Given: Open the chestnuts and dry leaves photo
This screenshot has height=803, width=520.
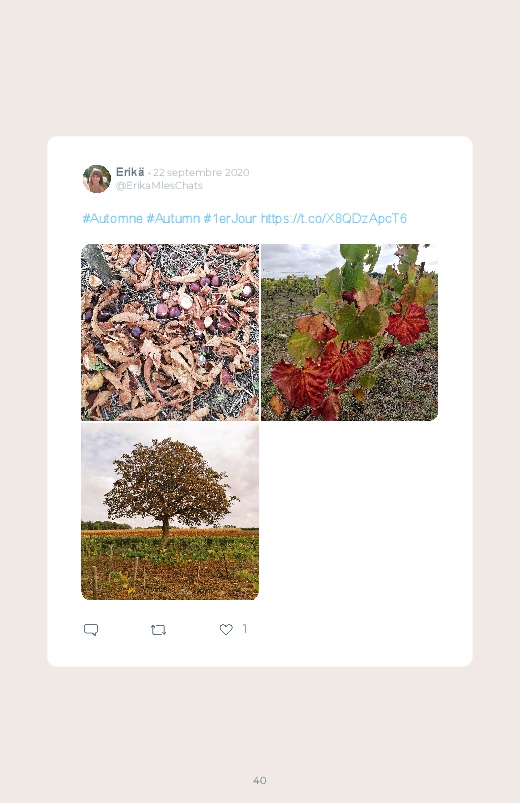Looking at the screenshot, I should (x=170, y=332).
